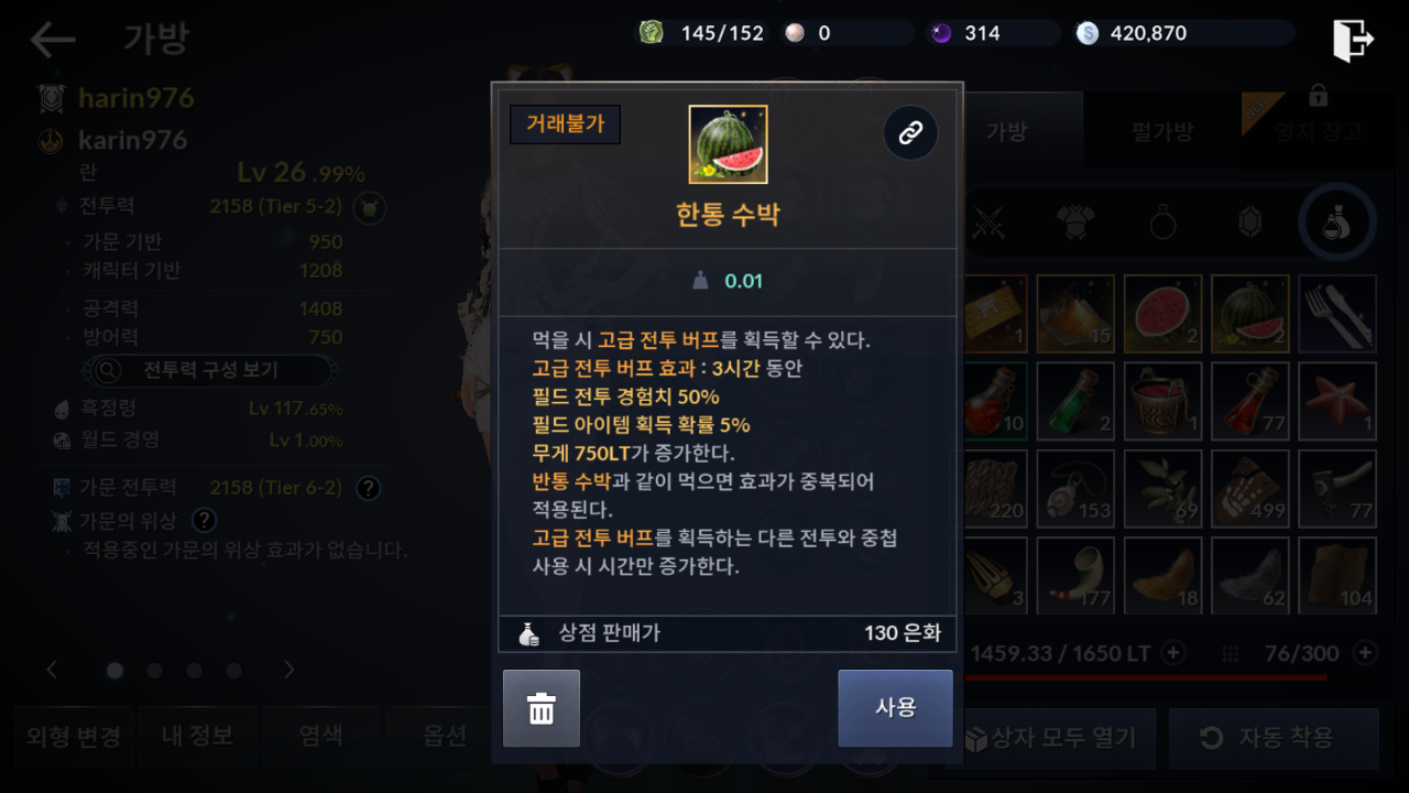Click the back arrow next to 가방
The image size is (1409, 793).
[52, 40]
